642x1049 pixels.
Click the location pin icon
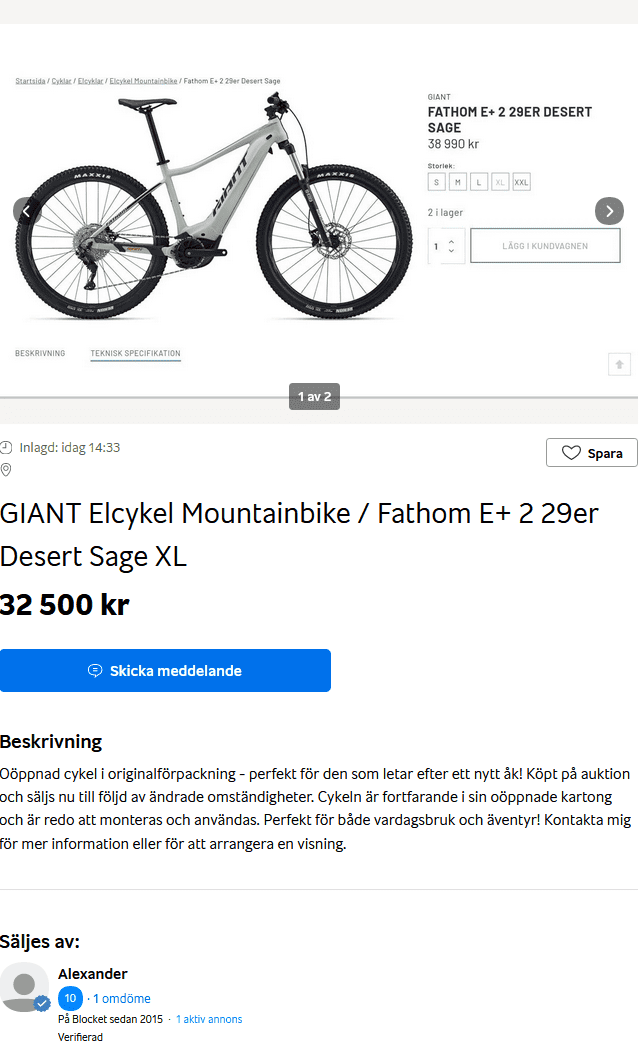coord(6,470)
